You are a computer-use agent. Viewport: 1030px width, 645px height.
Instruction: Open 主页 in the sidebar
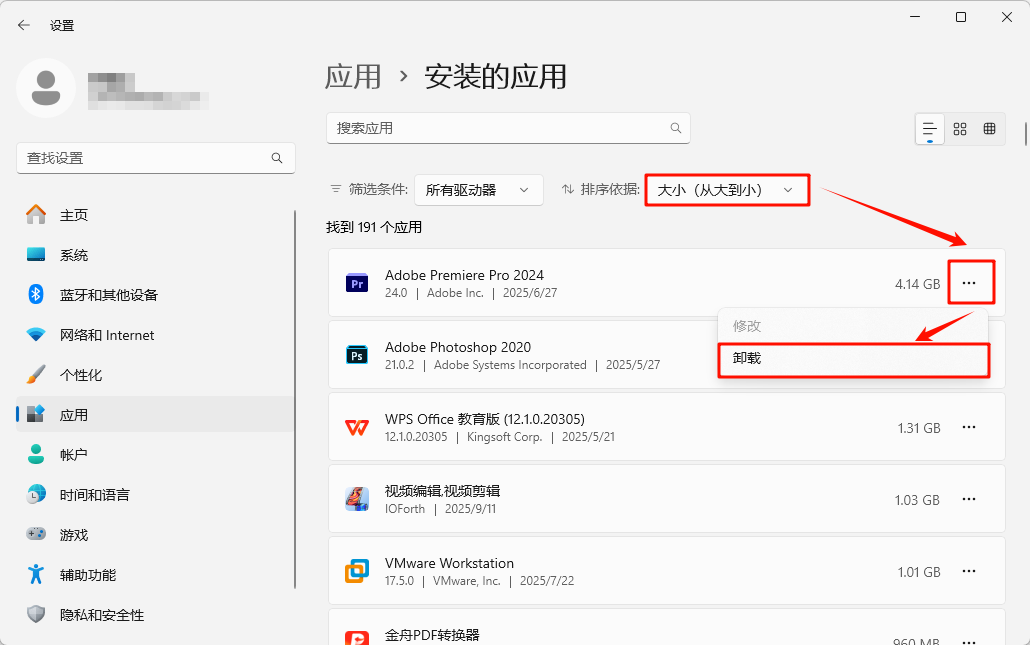coord(155,215)
